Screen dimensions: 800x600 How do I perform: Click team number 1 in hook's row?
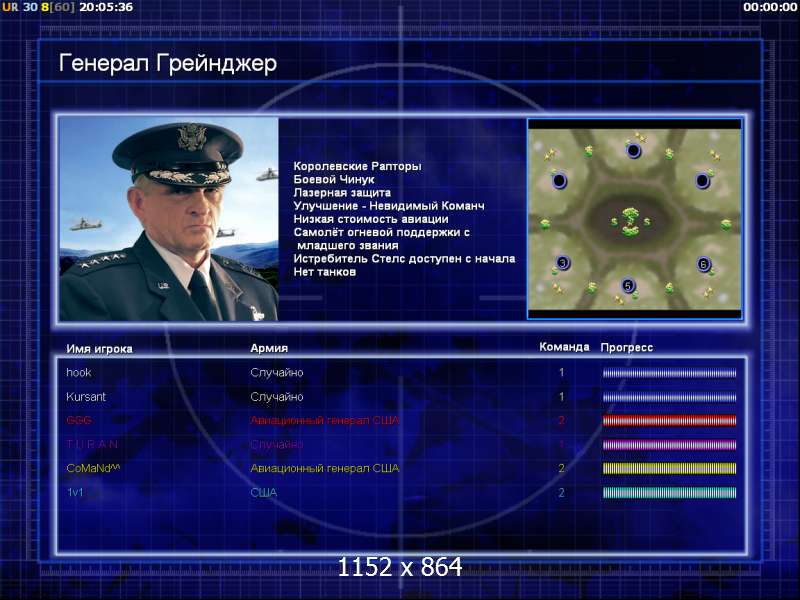point(562,372)
